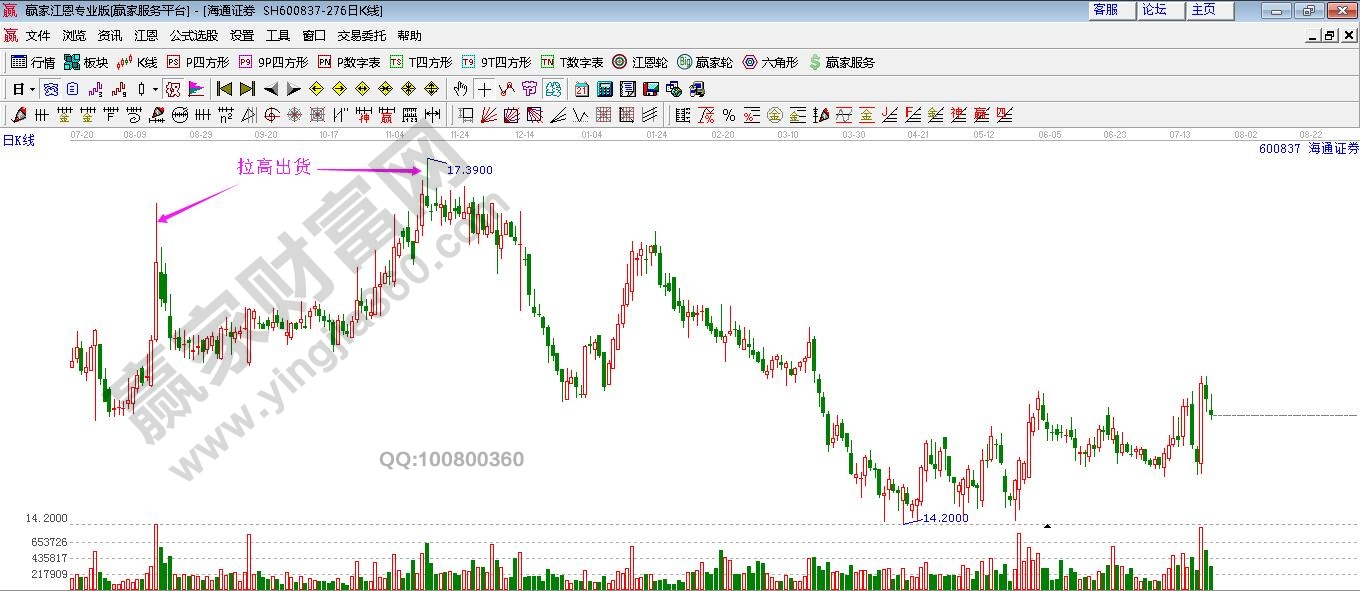Image resolution: width=1360 pixels, height=591 pixels.
Task: Click the 17.3900 high price label
Action: pos(469,170)
